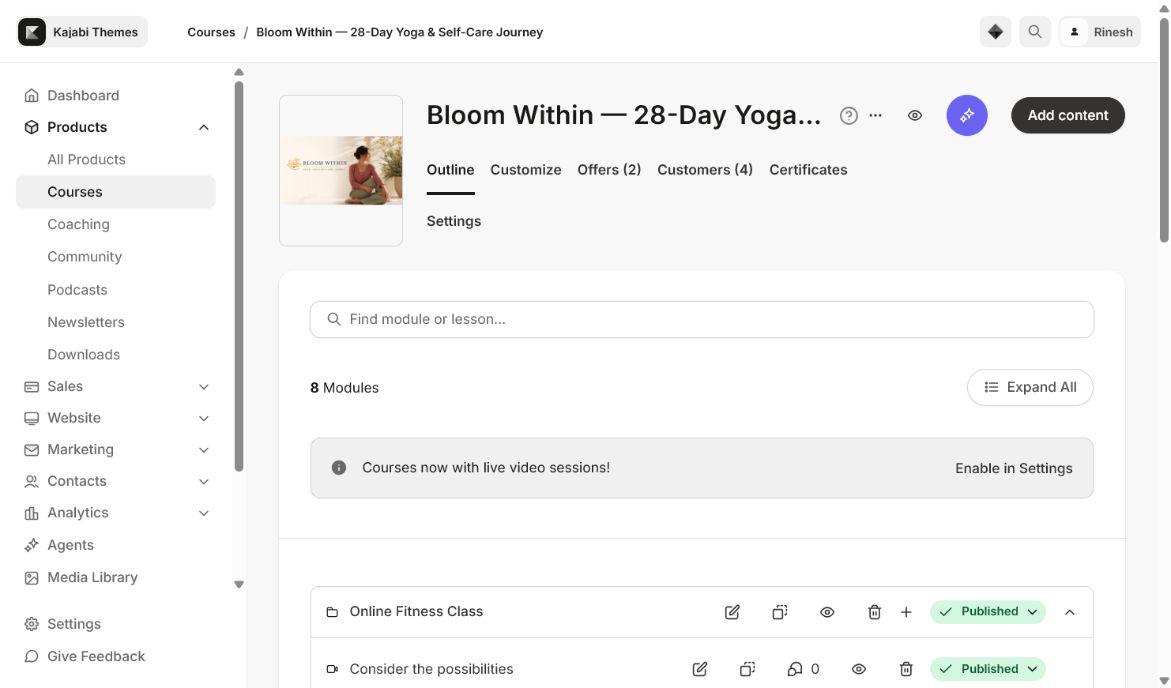Click the Analytics chart icon in sidebar
This screenshot has width=1171, height=688.
[x=31, y=513]
